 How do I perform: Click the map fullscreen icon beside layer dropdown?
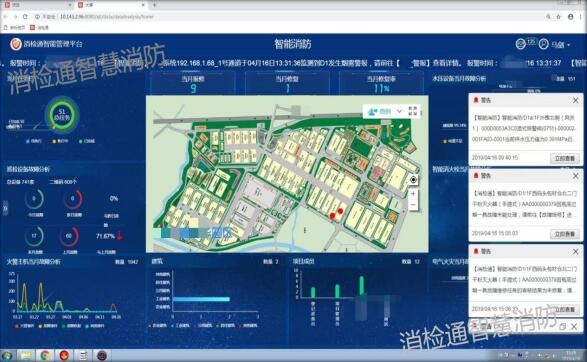(413, 111)
